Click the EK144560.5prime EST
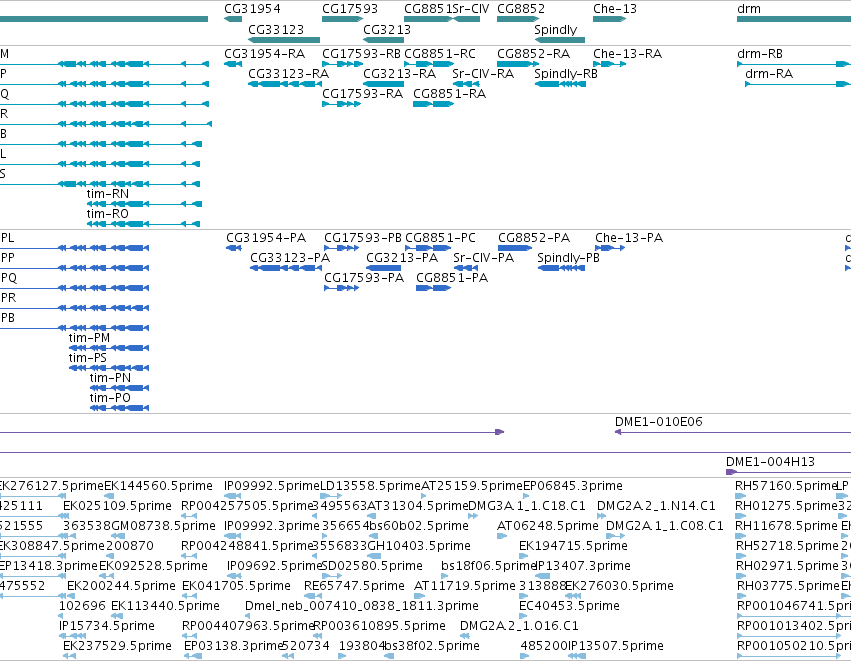 (x=109, y=496)
